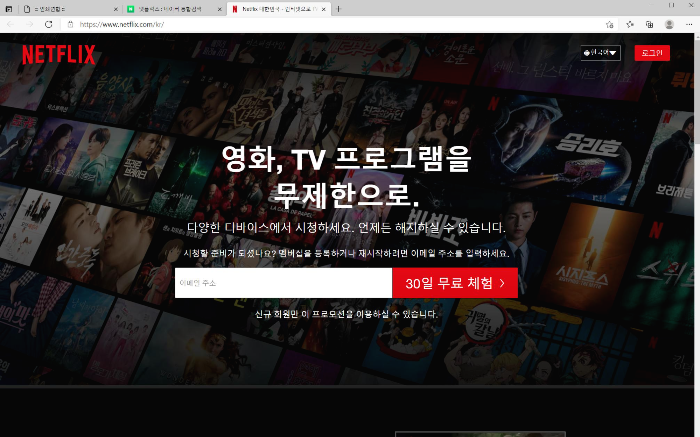Switch to the first browser tab
Screen dimensions: 700x437
click(x=69, y=9)
